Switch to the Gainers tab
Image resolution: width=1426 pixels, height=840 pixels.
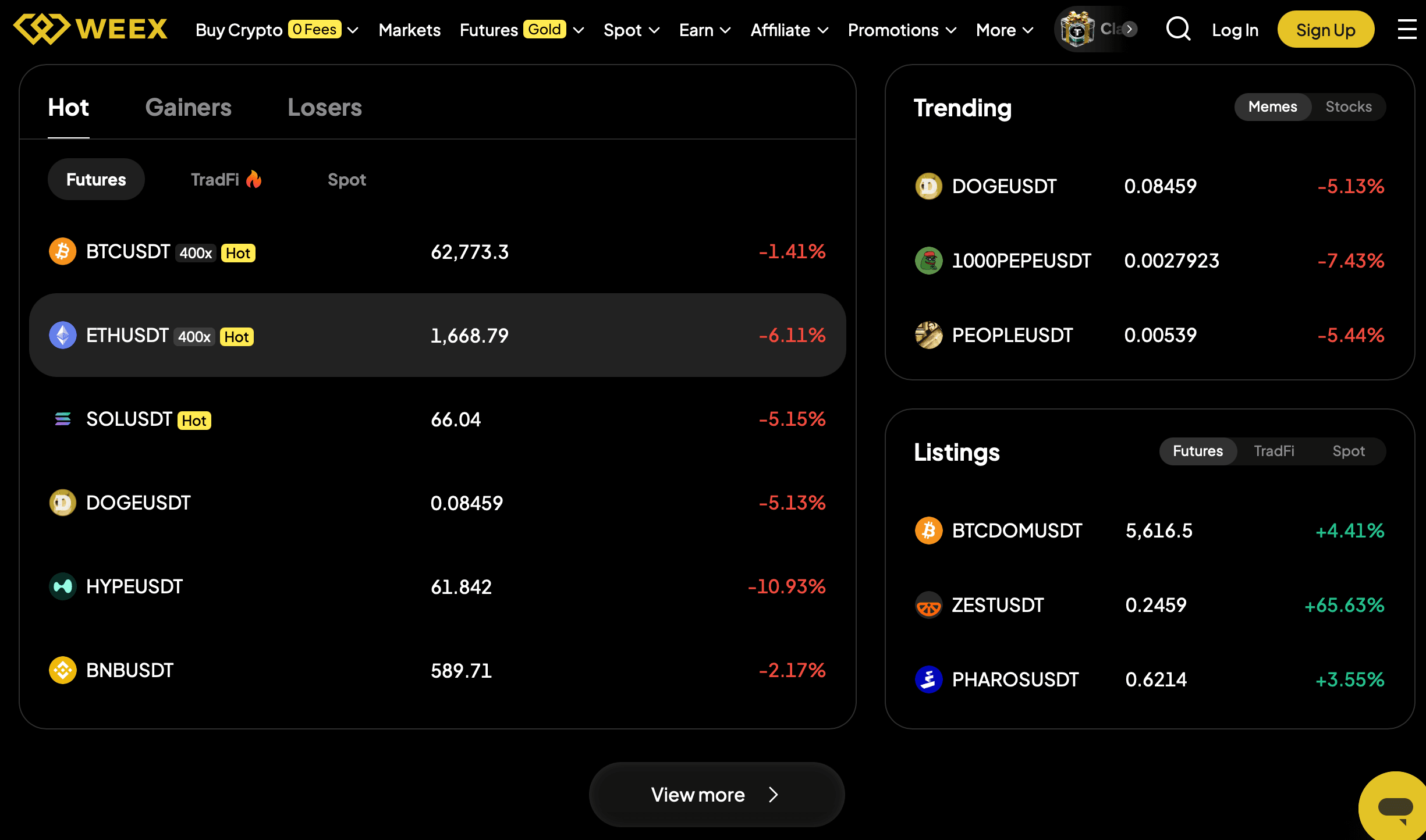(x=188, y=108)
